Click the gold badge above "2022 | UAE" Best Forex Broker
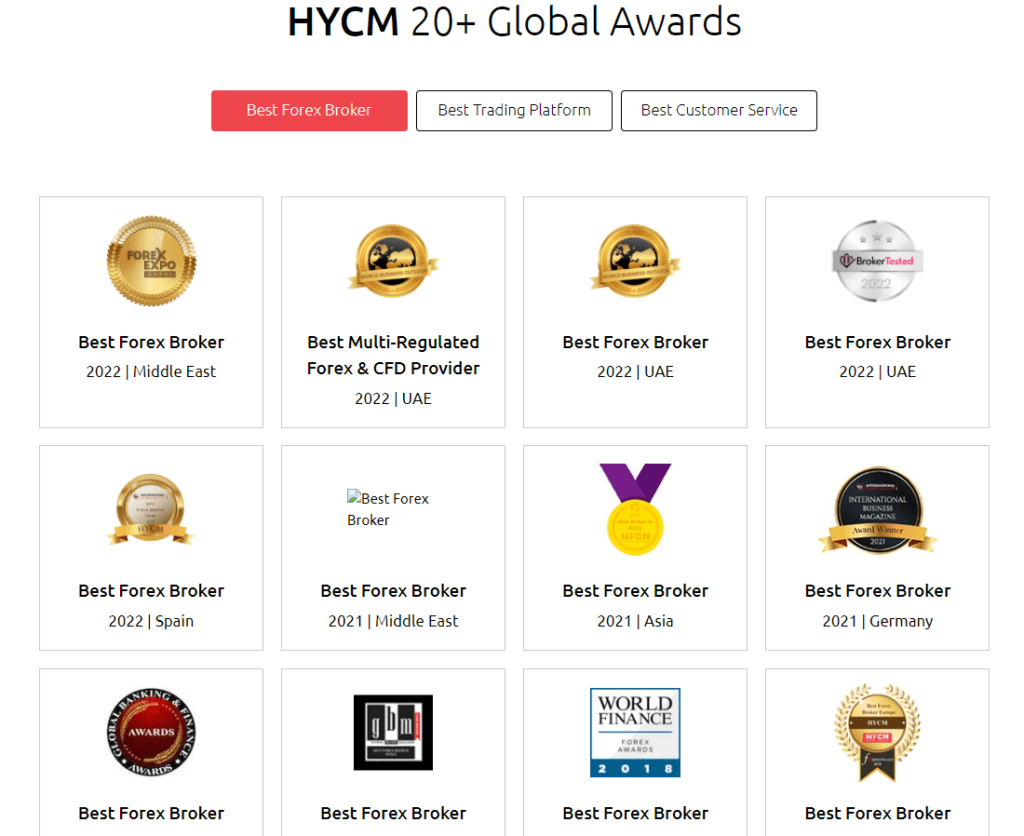 635,259
